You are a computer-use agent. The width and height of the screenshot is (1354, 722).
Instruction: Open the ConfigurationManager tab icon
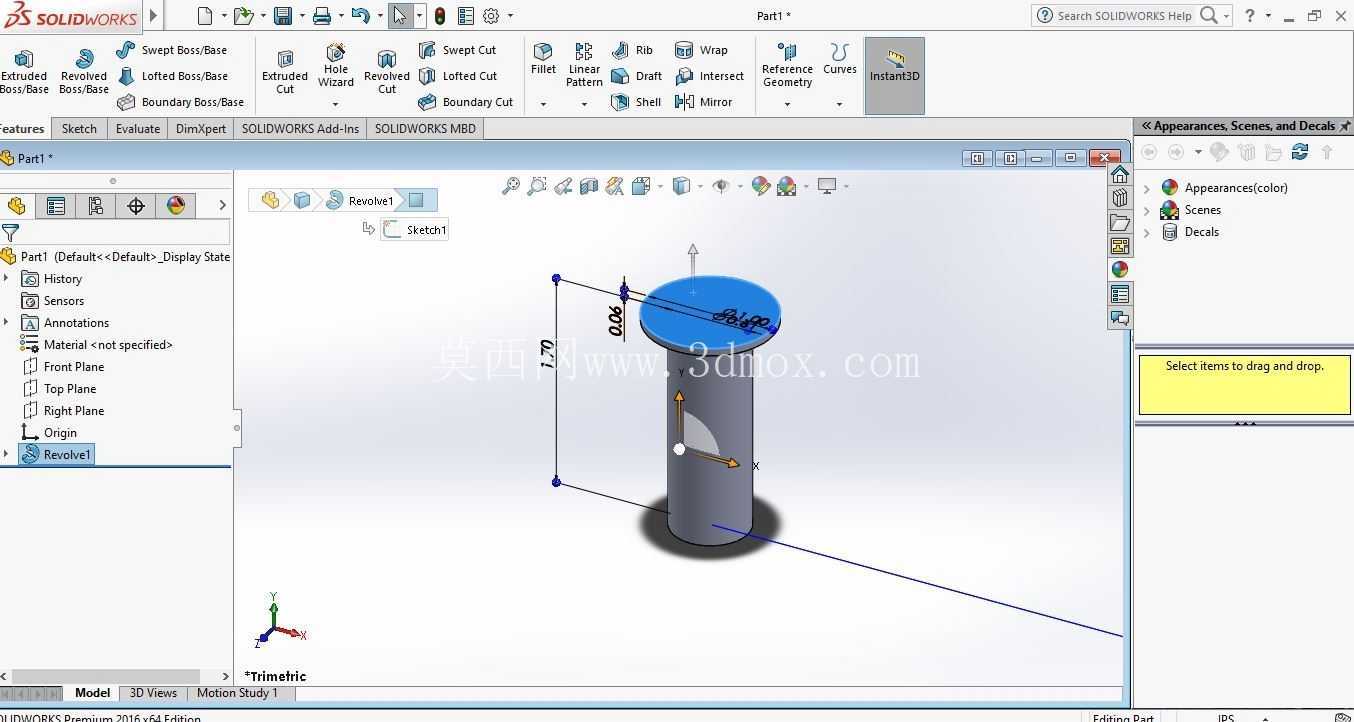click(96, 206)
